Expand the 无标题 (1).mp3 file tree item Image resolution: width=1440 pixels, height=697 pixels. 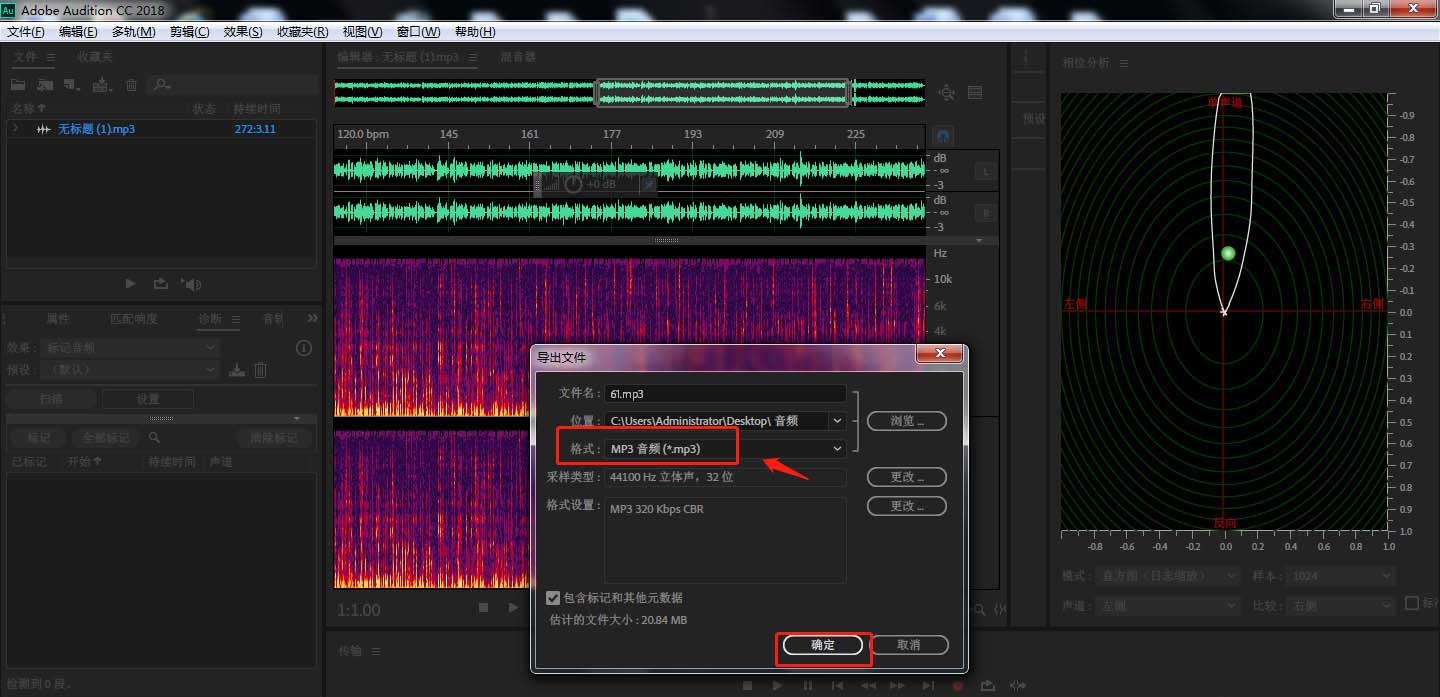pos(15,129)
